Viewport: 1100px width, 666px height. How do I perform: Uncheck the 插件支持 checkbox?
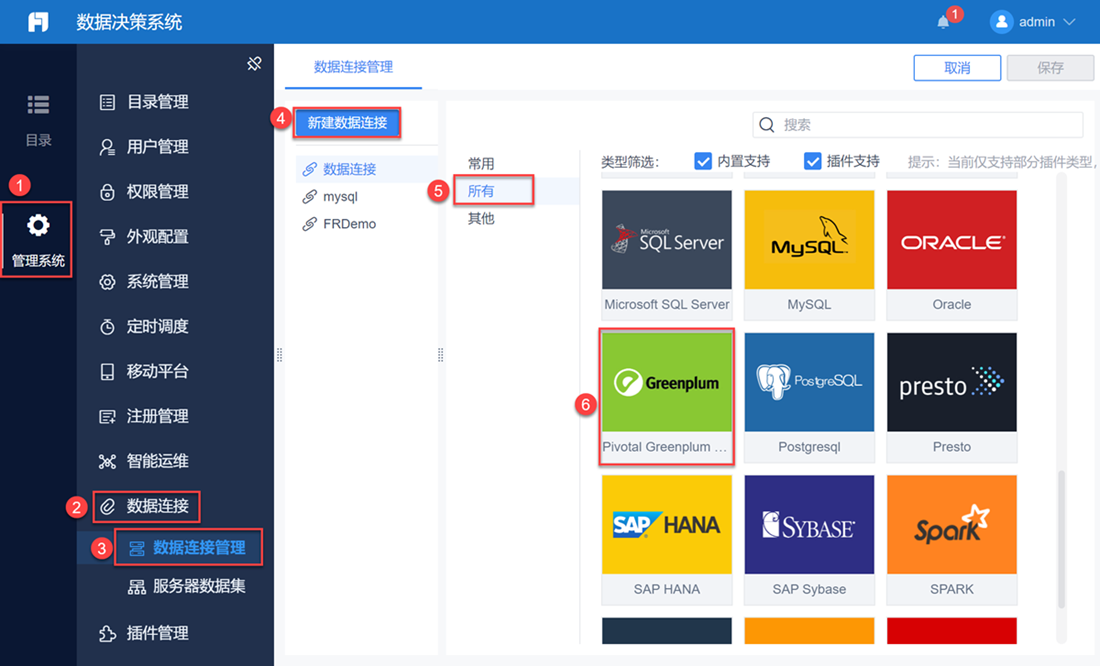pos(812,161)
